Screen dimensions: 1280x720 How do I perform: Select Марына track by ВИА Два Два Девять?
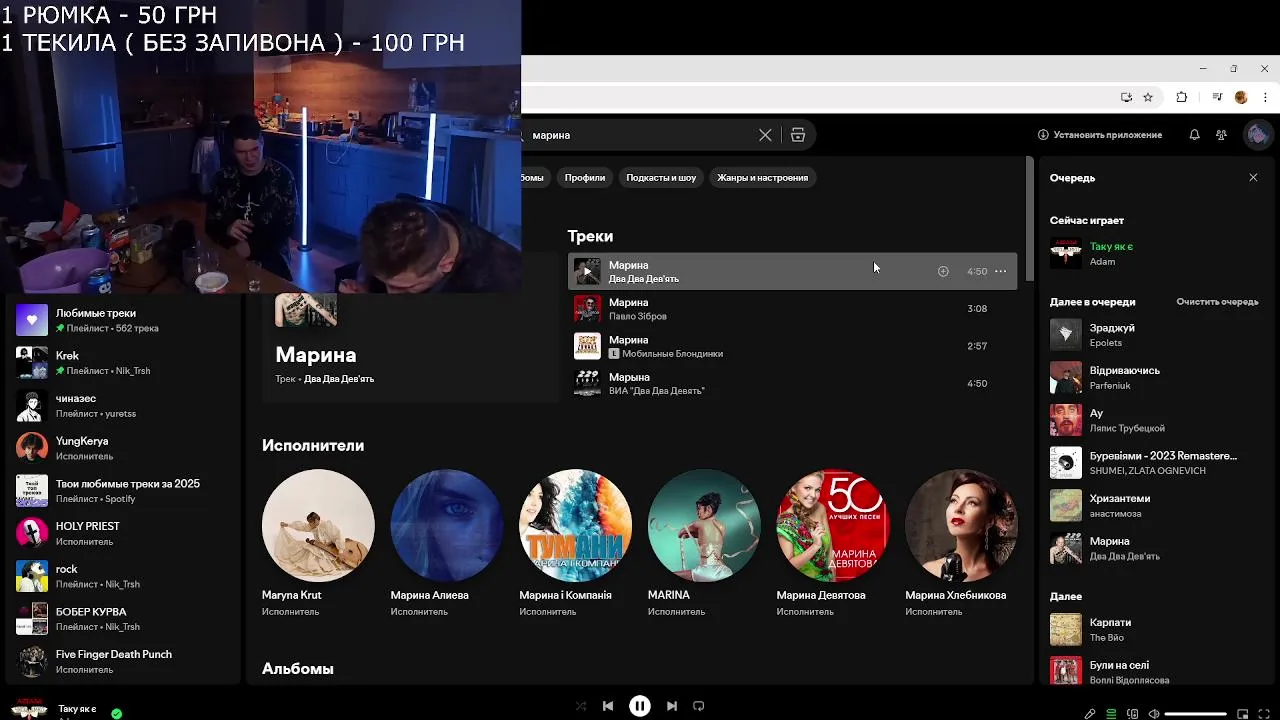click(x=792, y=383)
